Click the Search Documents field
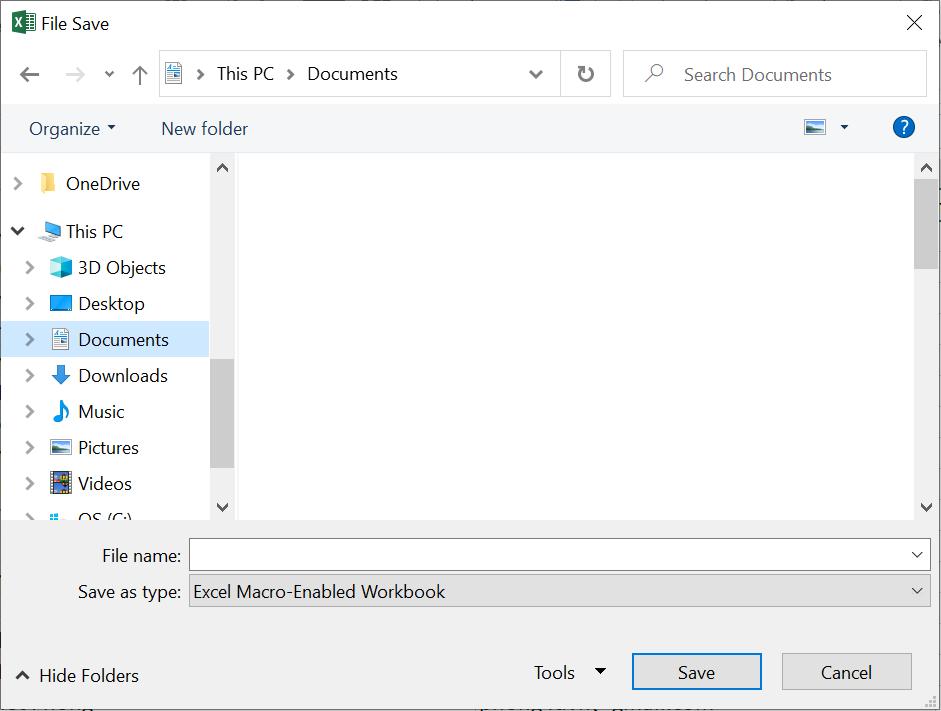941x711 pixels. [775, 74]
